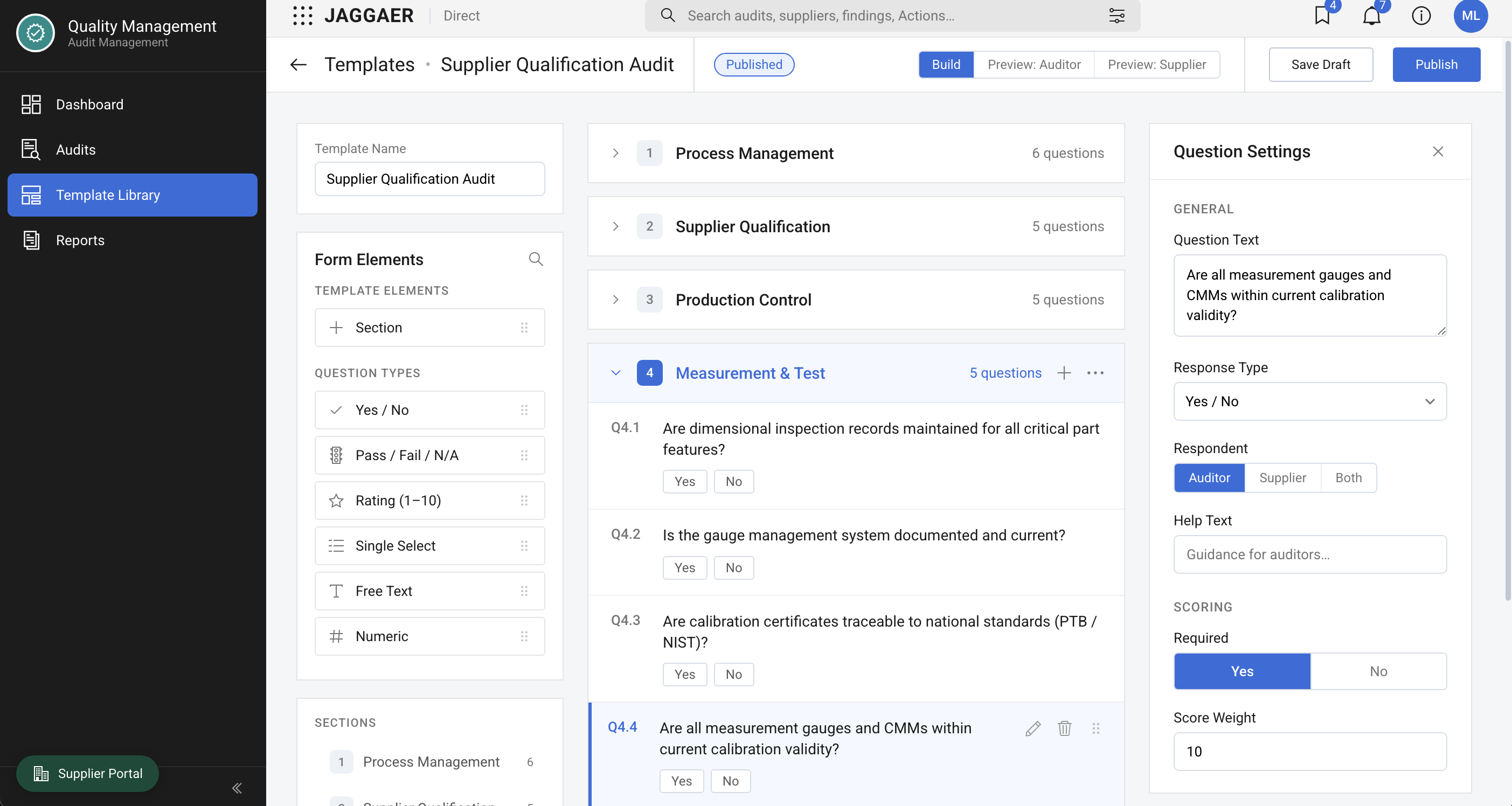Click the Publish button

(x=1435, y=65)
